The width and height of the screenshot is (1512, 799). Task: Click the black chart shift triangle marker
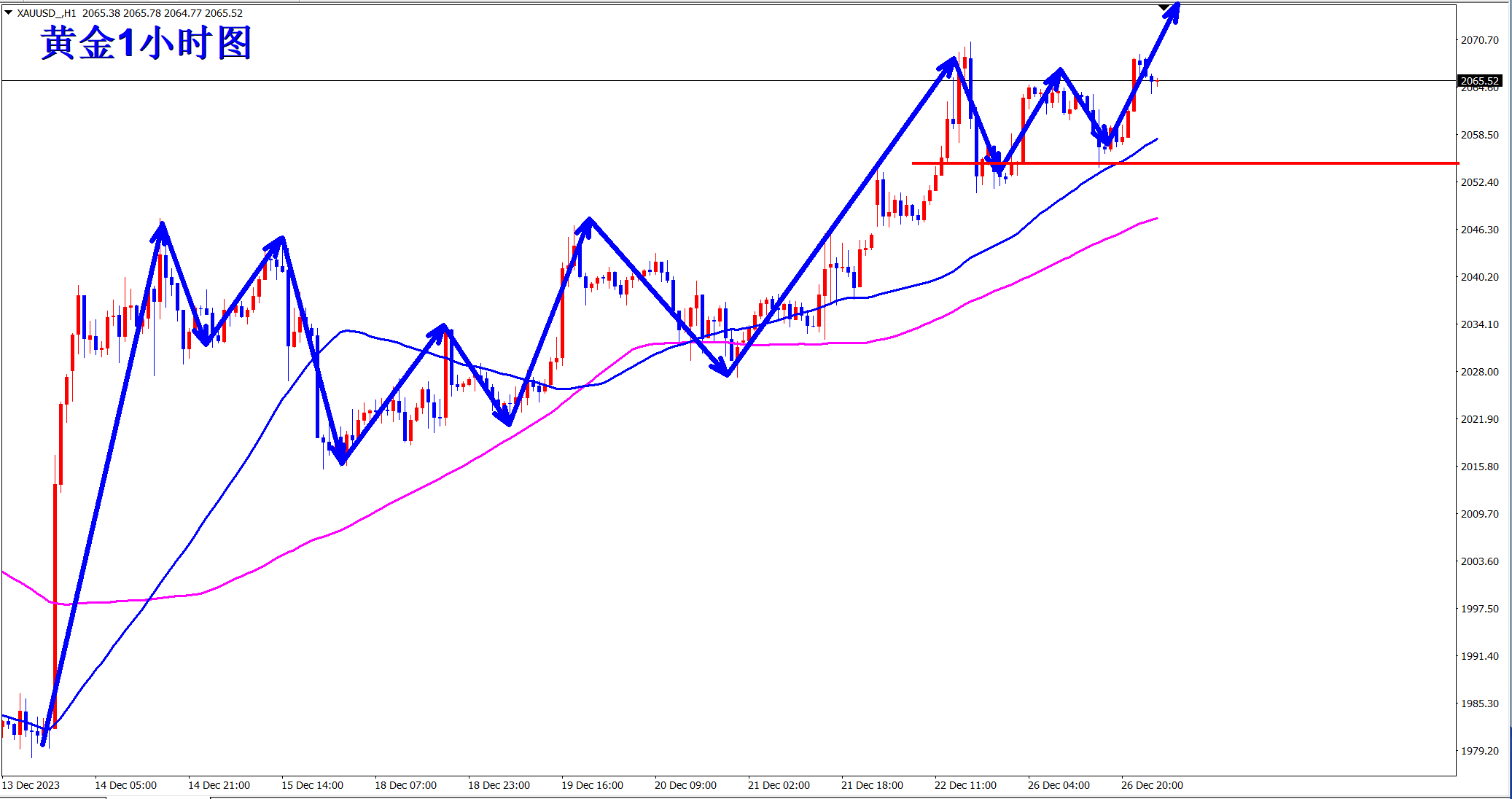tap(1164, 7)
